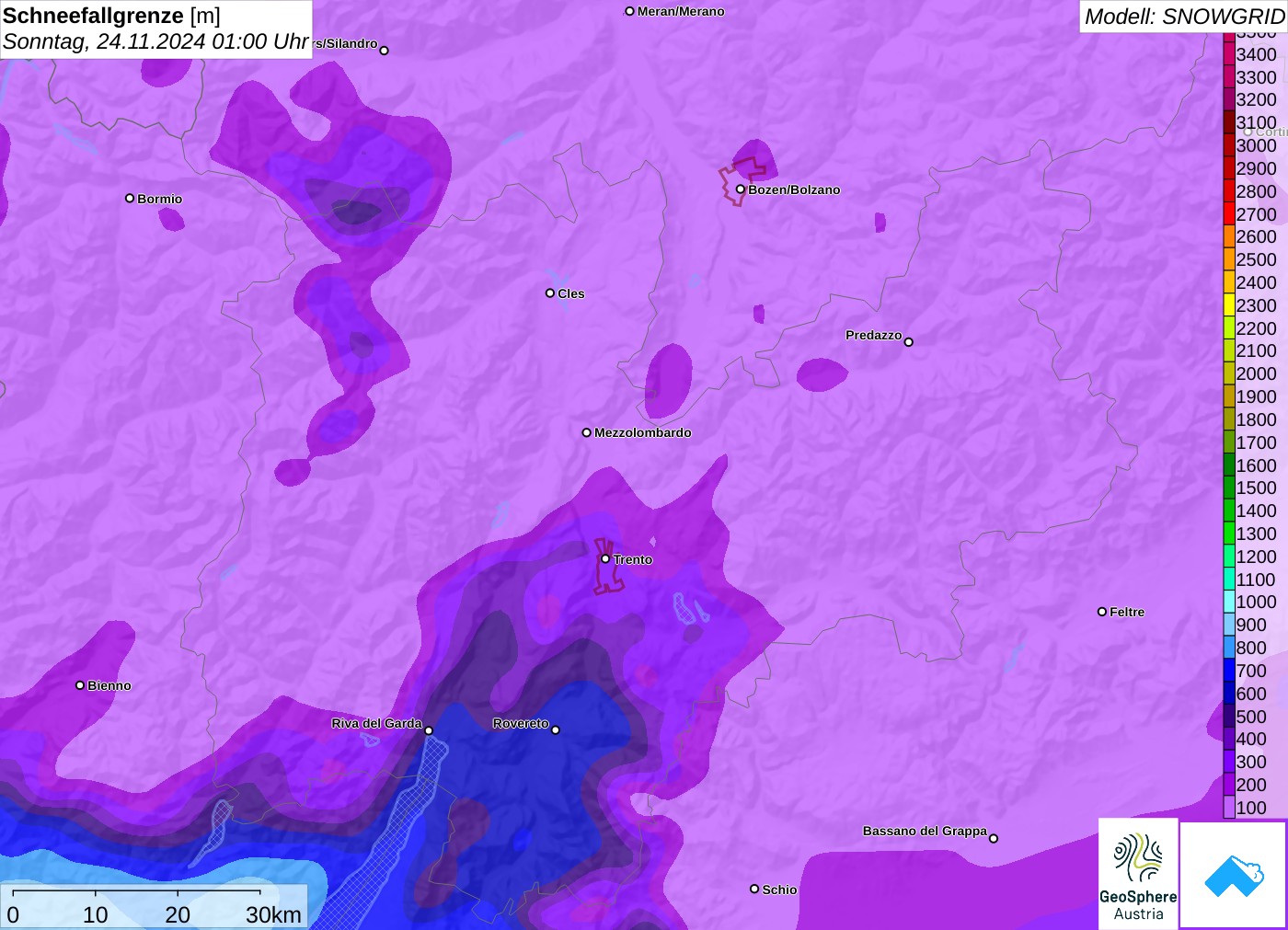Click the Schneefallgrenze [m] title
The height and width of the screenshot is (930, 1288).
point(111,16)
